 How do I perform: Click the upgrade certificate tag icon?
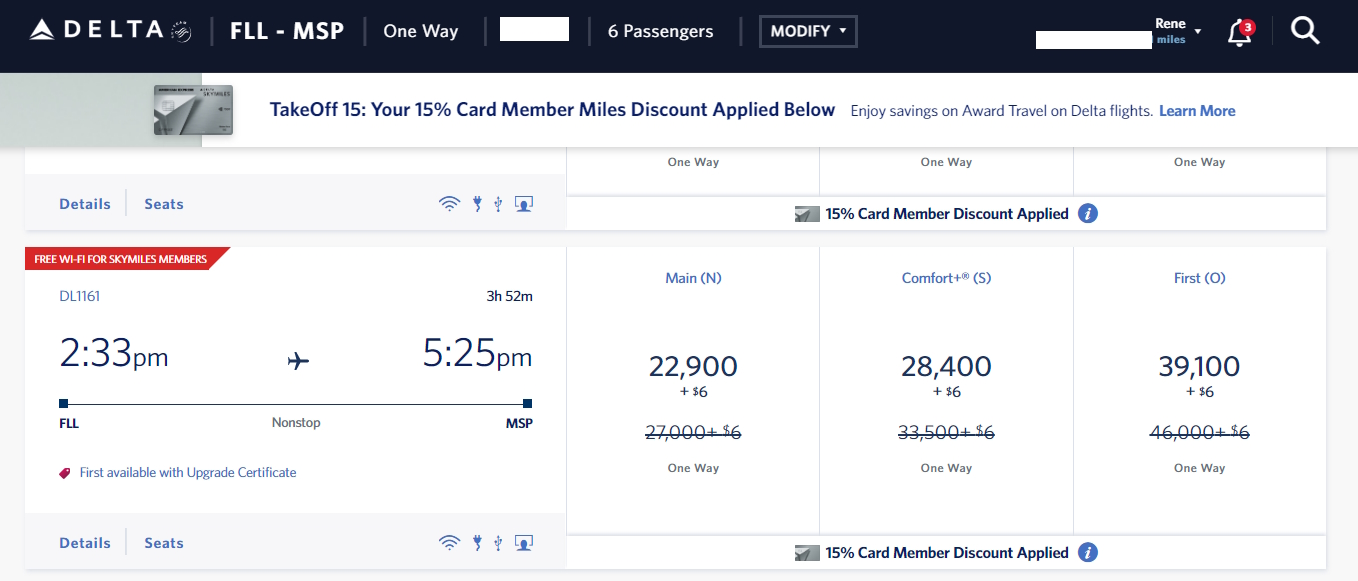pyautogui.click(x=65, y=473)
